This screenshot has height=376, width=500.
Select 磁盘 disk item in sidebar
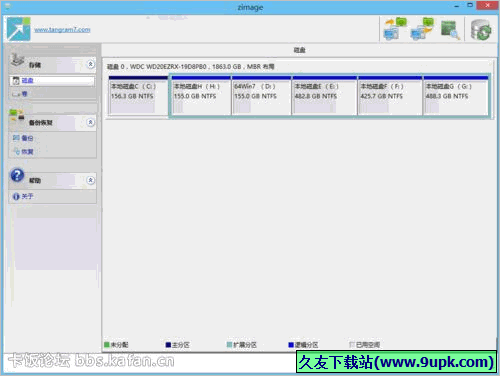click(x=52, y=81)
